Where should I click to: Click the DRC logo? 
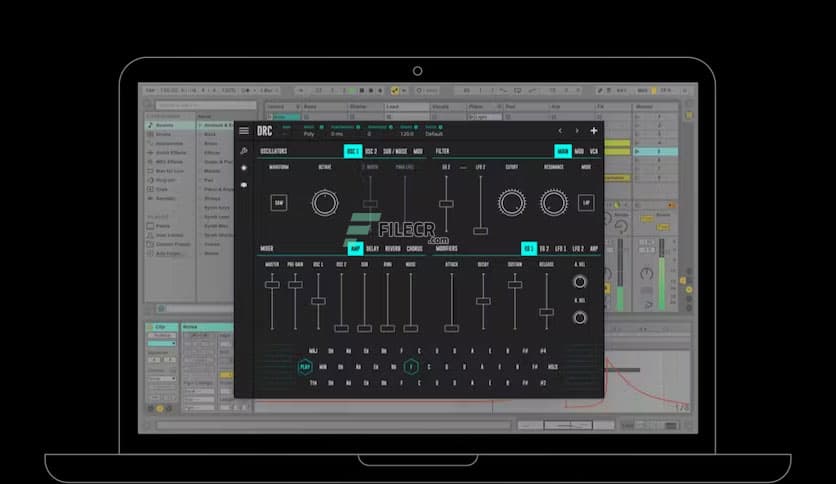264,131
